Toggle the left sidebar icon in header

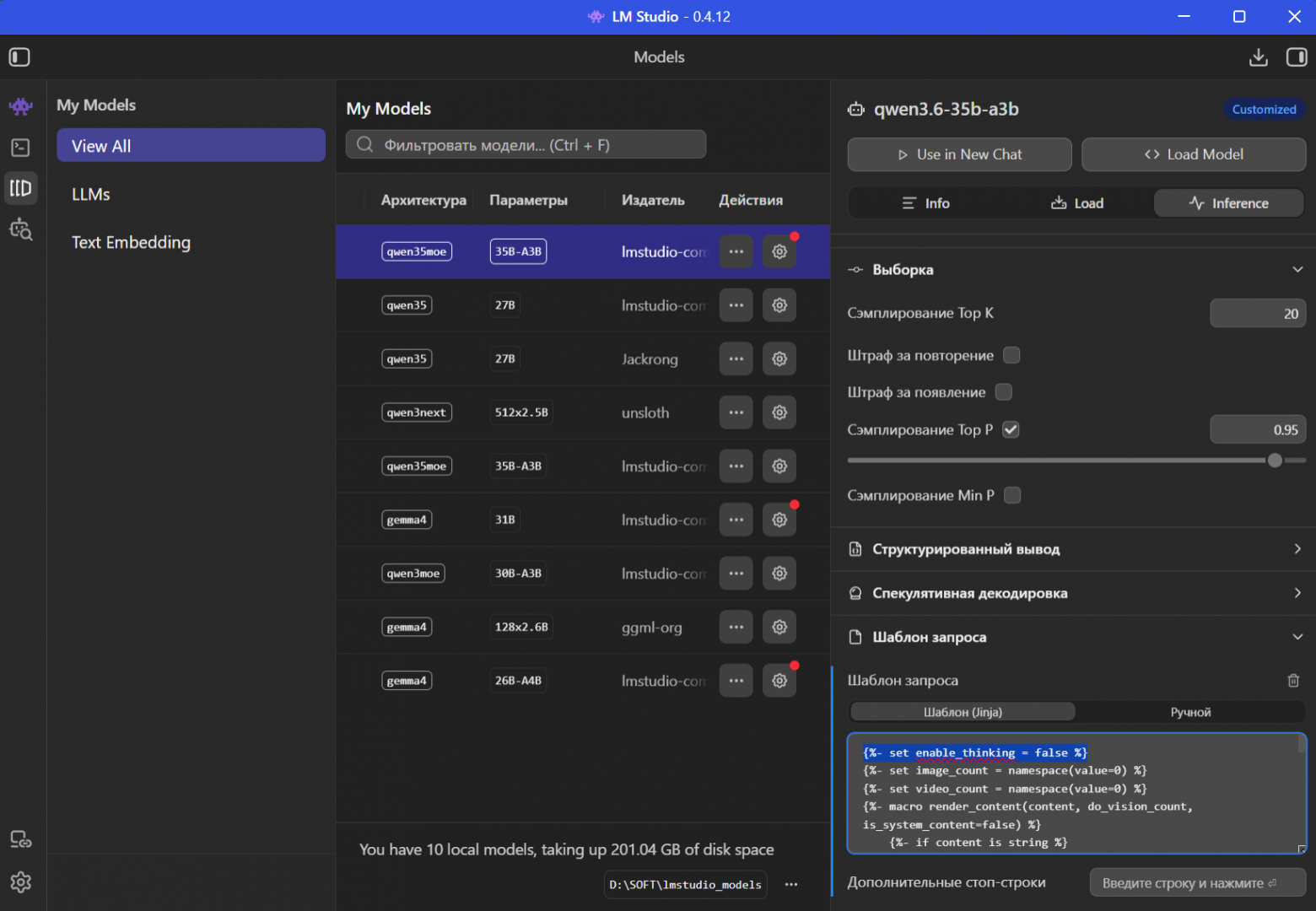[19, 57]
